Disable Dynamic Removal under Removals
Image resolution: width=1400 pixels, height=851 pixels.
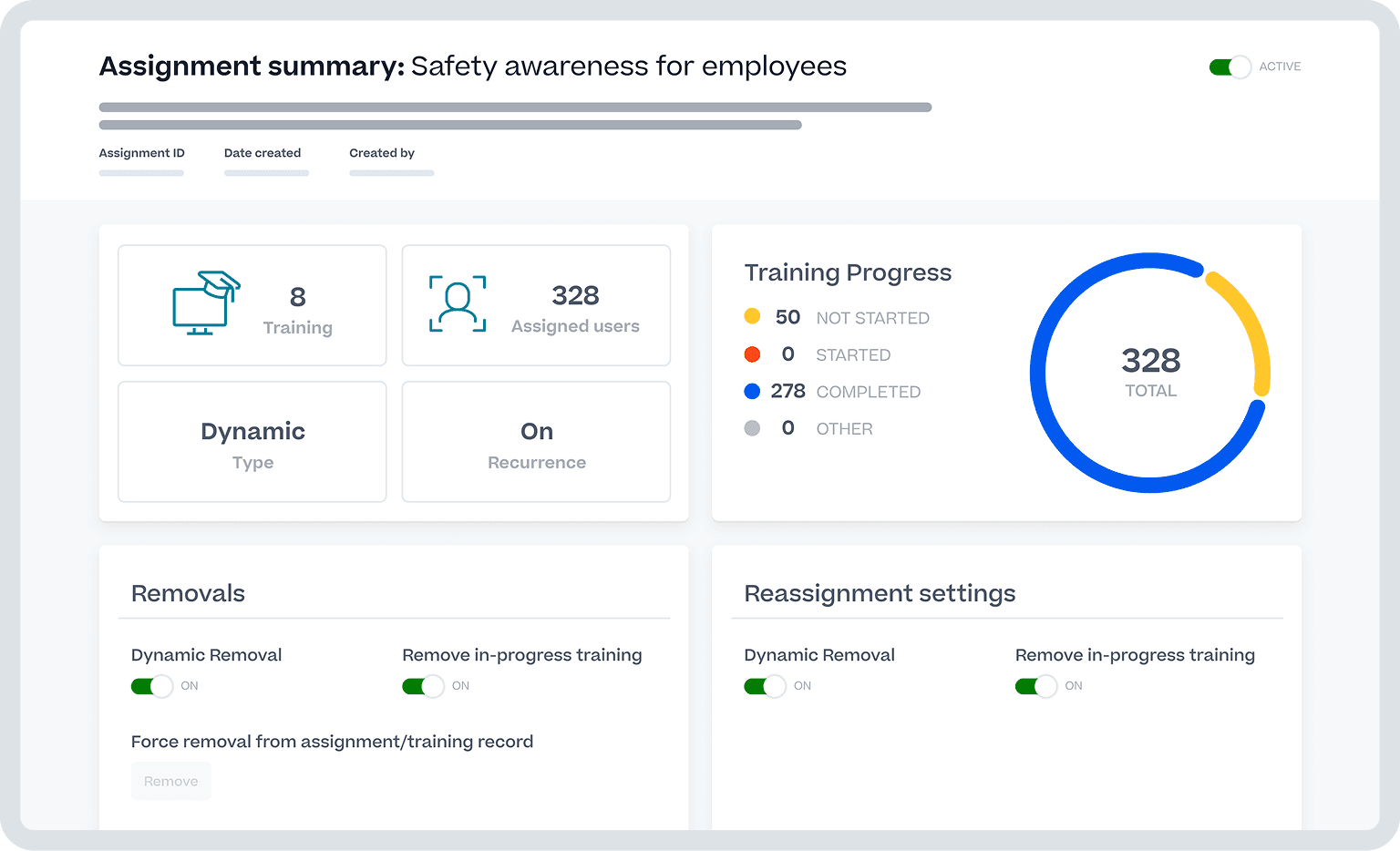point(151,686)
